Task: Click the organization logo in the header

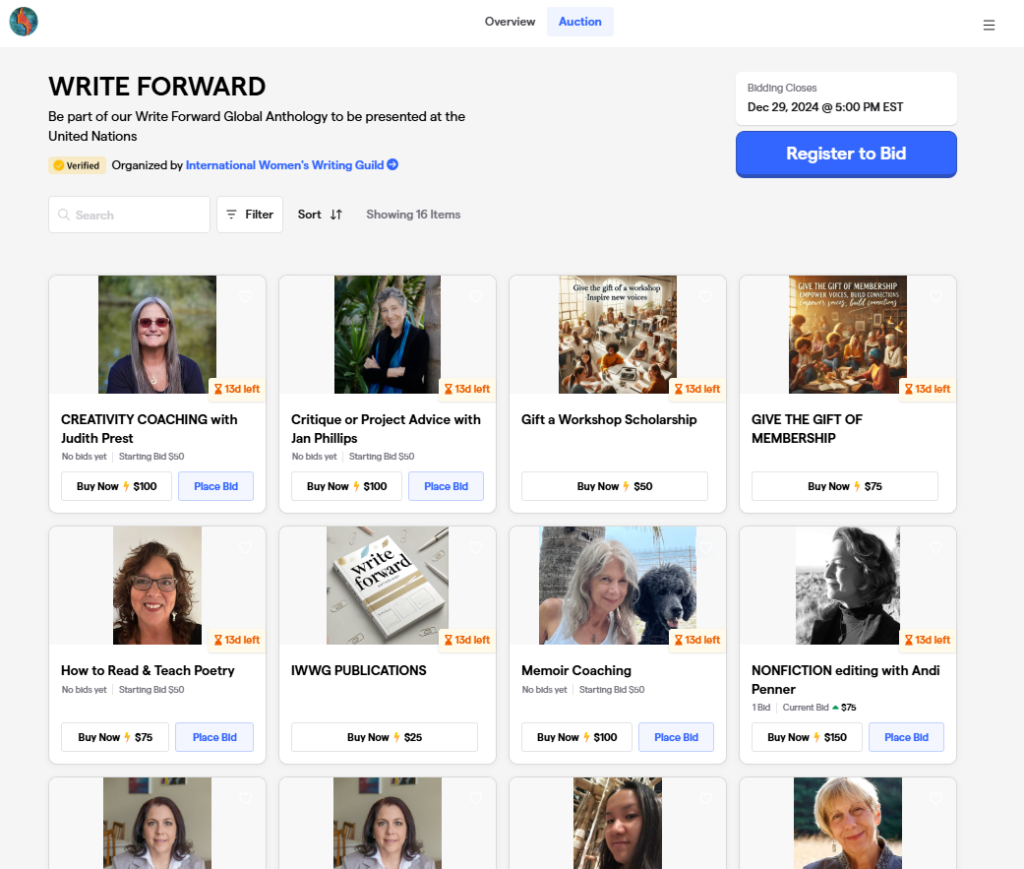Action: (x=24, y=22)
